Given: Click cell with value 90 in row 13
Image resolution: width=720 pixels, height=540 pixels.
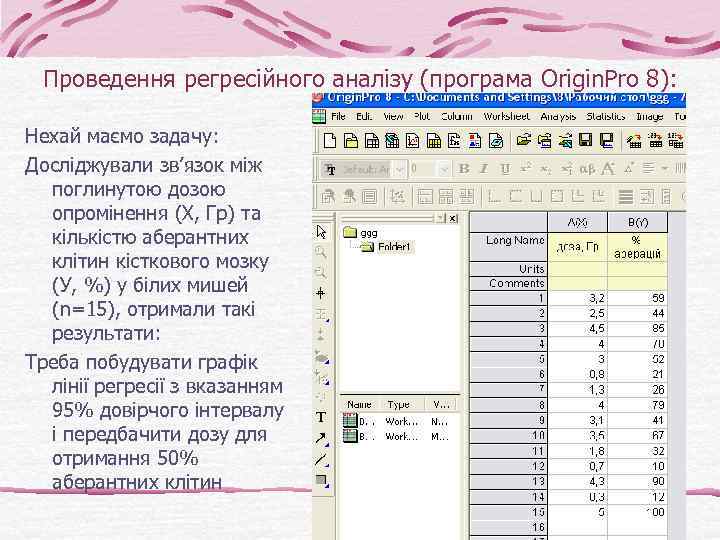Looking at the screenshot, I should click(638, 481).
